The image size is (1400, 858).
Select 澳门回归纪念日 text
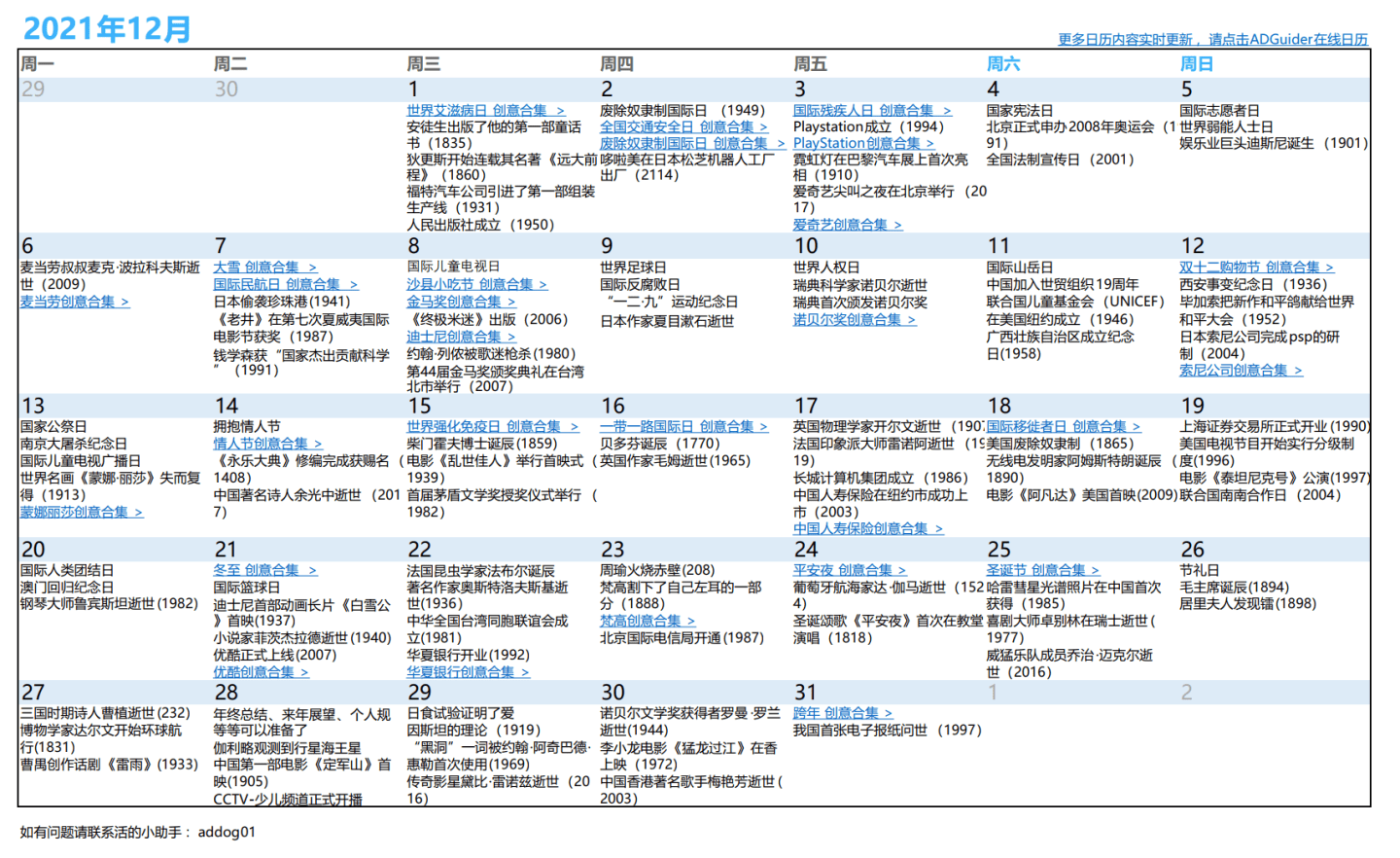(67, 587)
